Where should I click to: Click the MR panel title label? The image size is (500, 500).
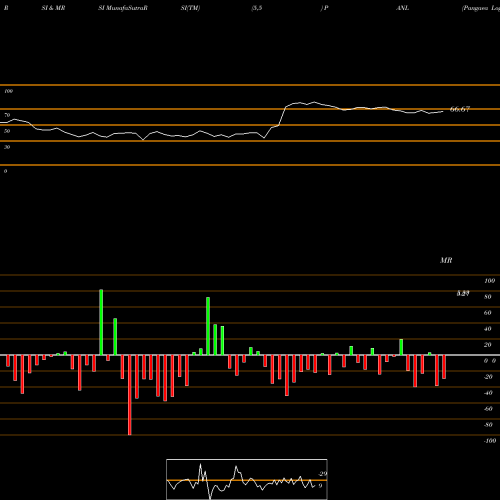point(446,260)
